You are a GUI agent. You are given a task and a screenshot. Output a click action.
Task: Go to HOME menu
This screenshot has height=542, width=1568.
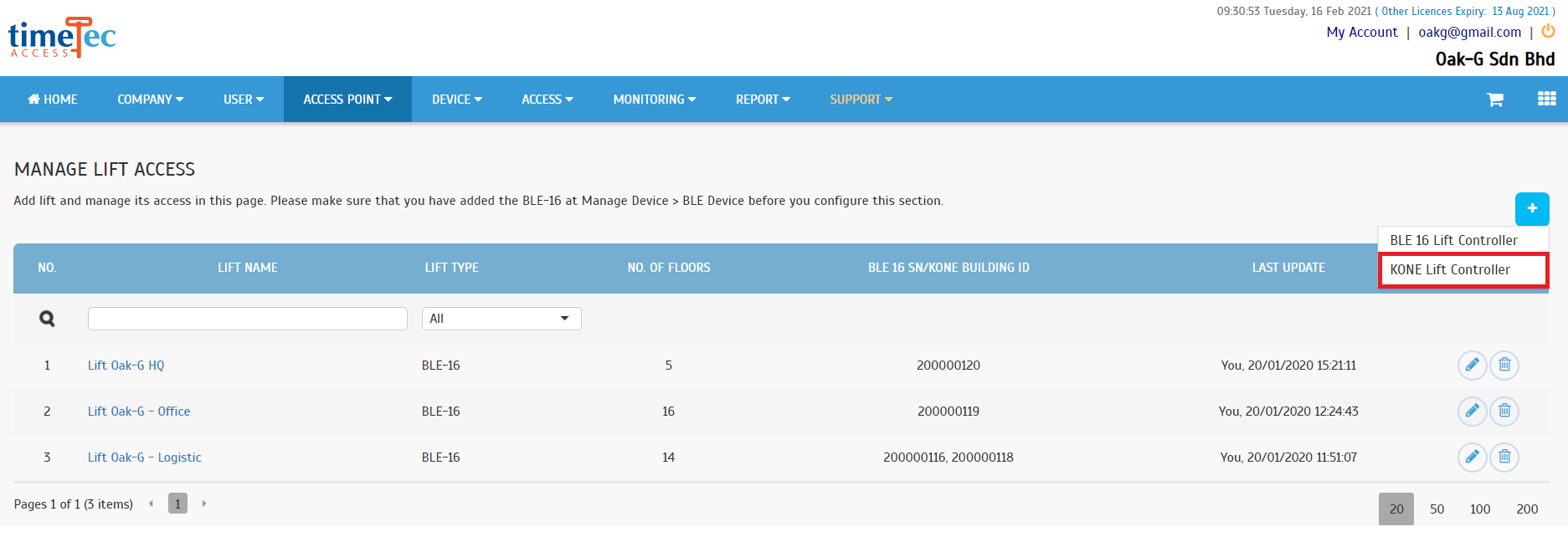pos(53,100)
